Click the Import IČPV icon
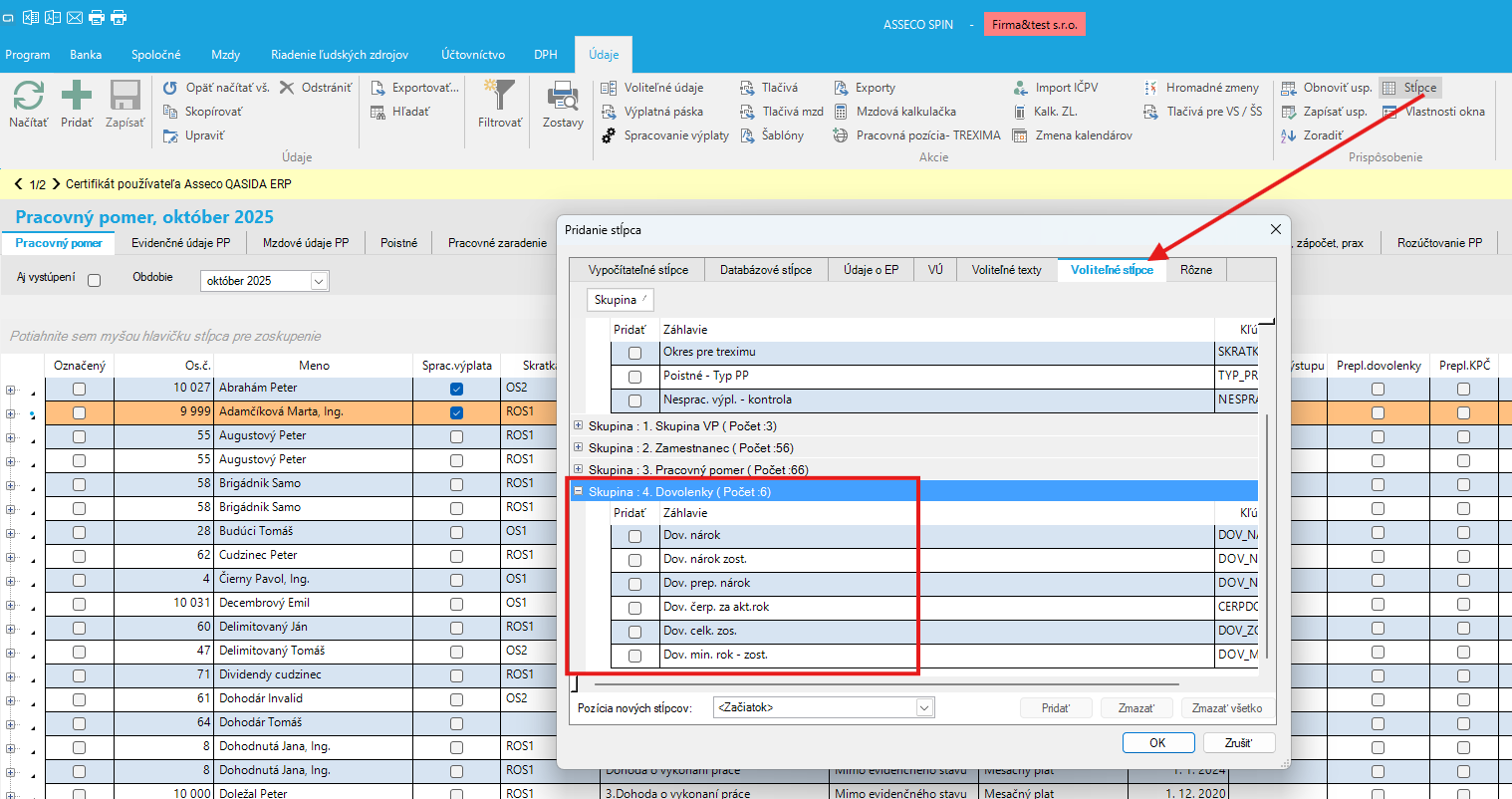 click(1020, 88)
